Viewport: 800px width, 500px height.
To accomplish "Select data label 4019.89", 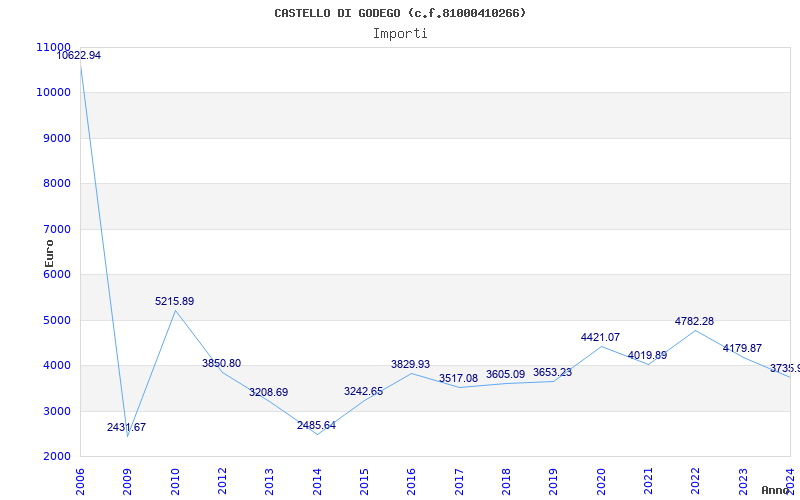I will point(647,356).
